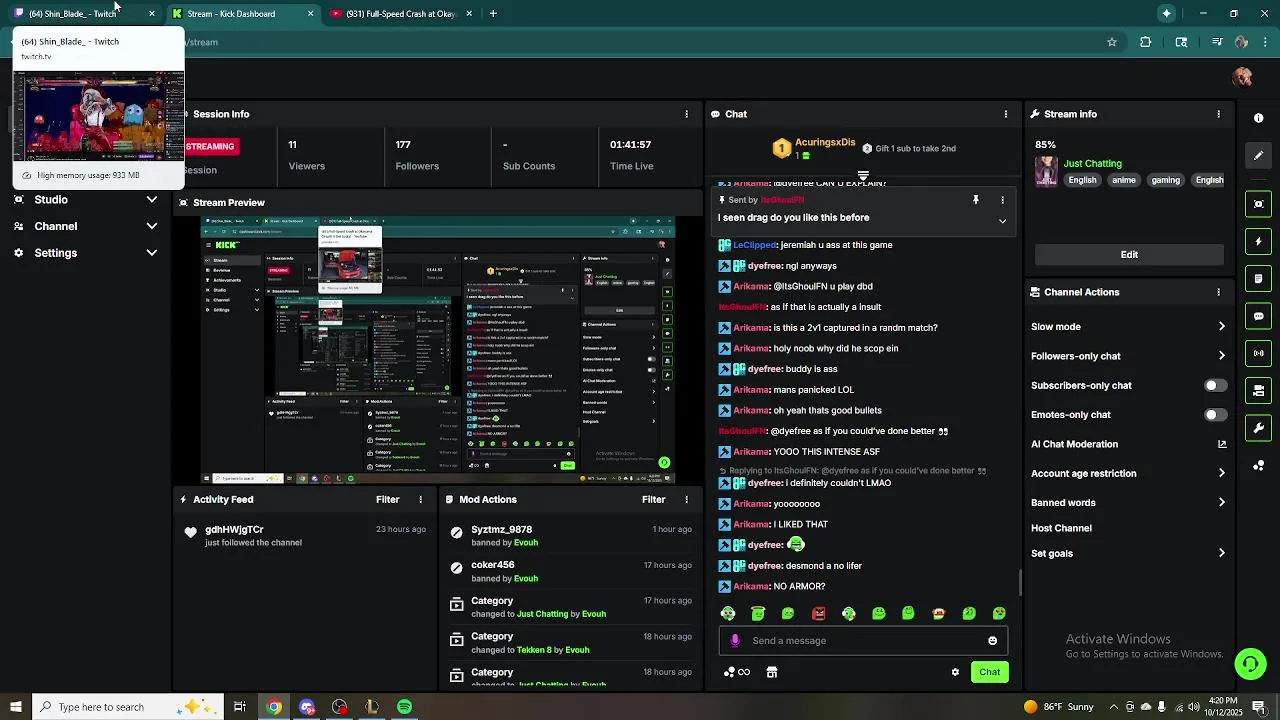1280x720 pixels.
Task: Open Chat panel options menu
Action: tap(1005, 114)
